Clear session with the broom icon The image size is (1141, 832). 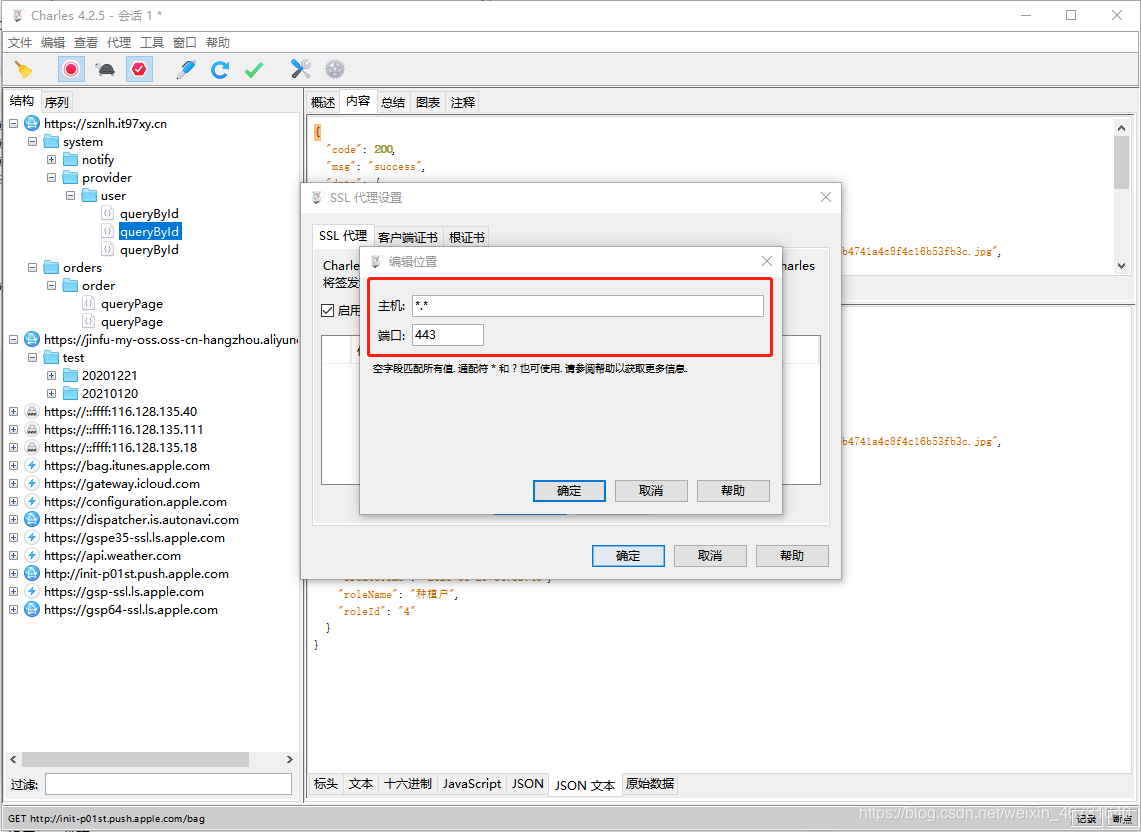pyautogui.click(x=24, y=70)
